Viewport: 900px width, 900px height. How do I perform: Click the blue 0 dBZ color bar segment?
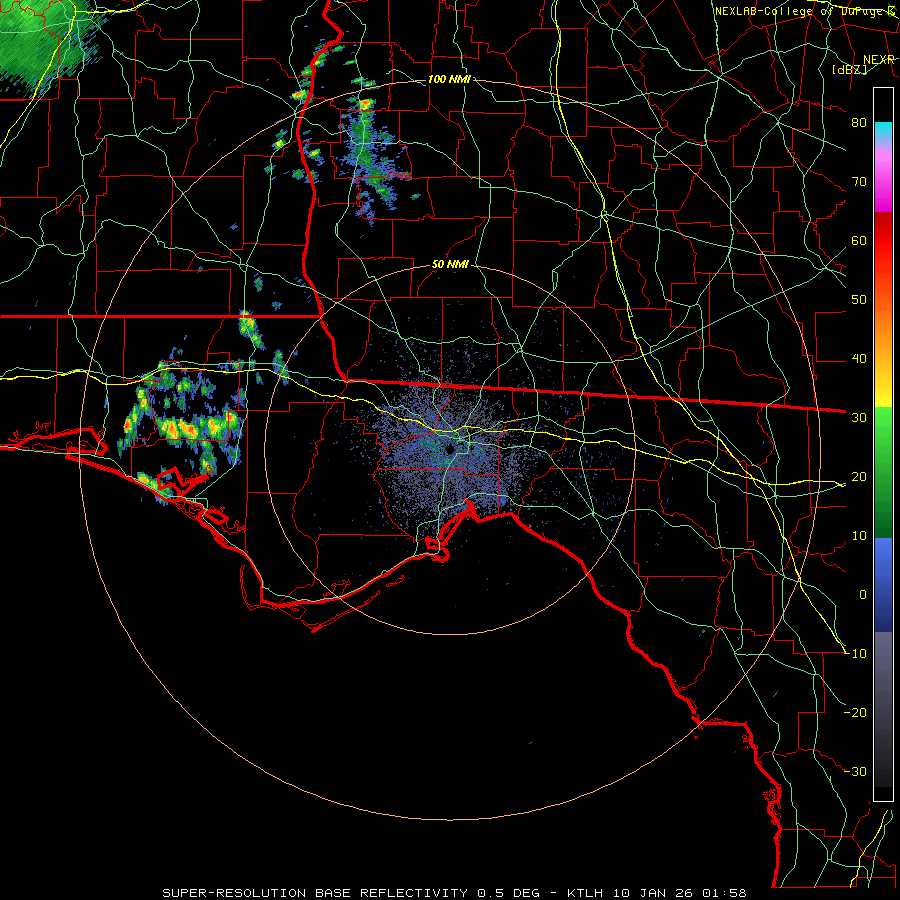[x=883, y=585]
